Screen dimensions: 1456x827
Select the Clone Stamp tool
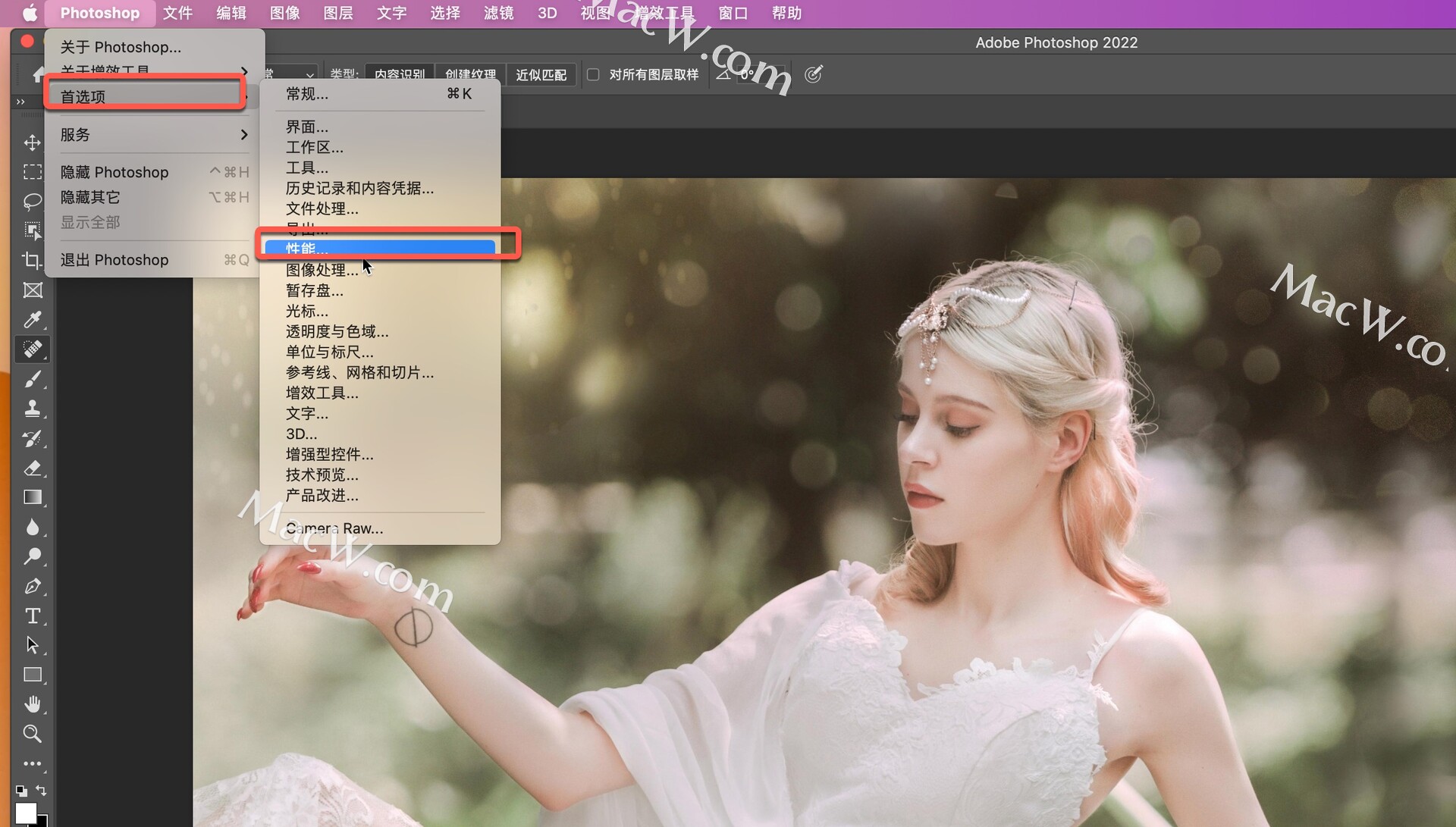[x=32, y=409]
